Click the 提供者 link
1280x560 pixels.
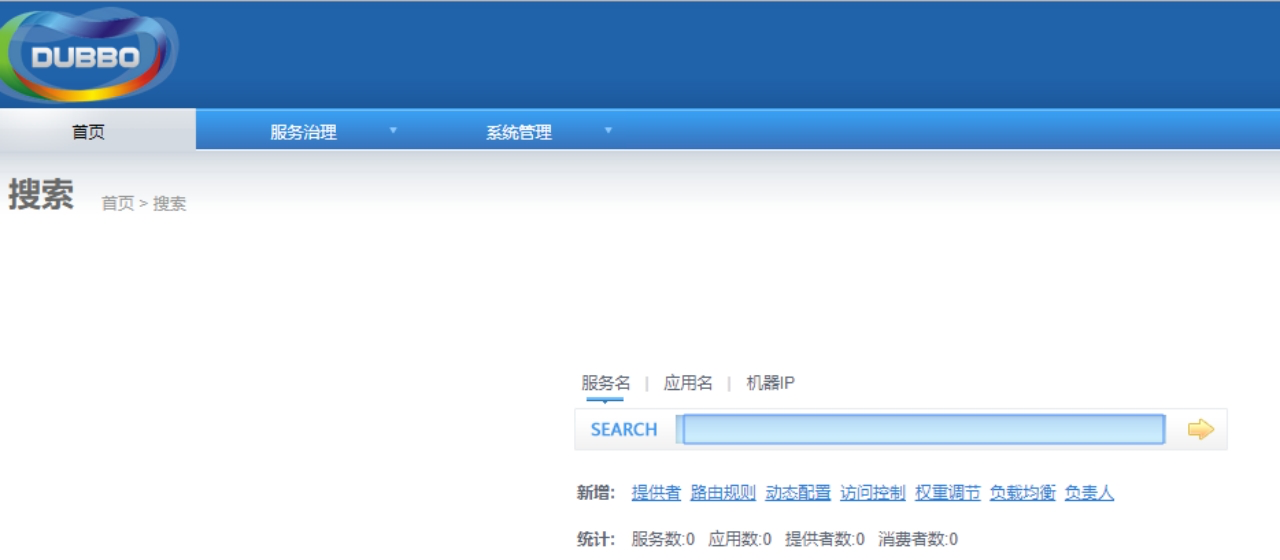click(x=656, y=492)
